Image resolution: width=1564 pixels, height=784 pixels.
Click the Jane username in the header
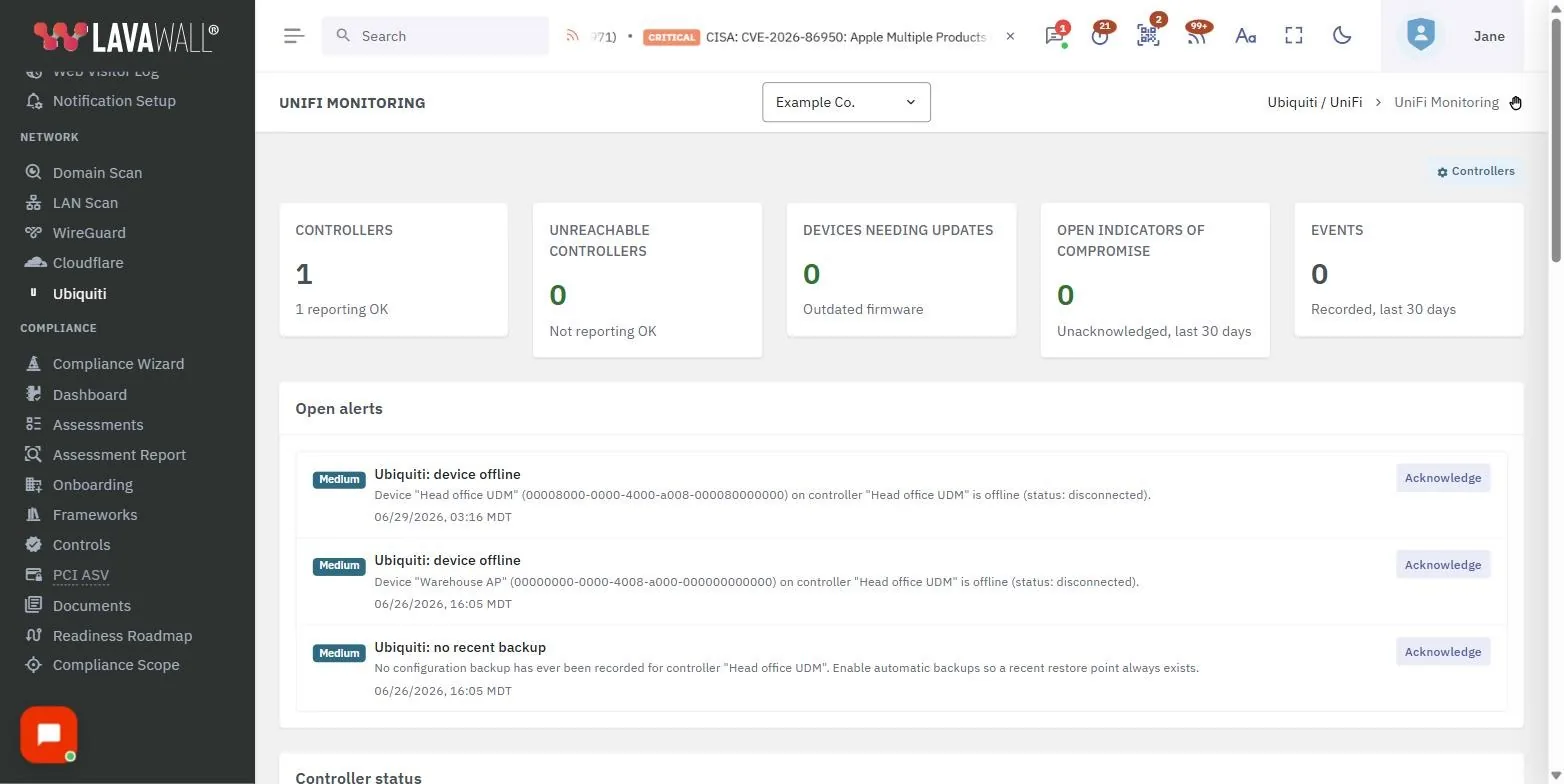pyautogui.click(x=1489, y=36)
